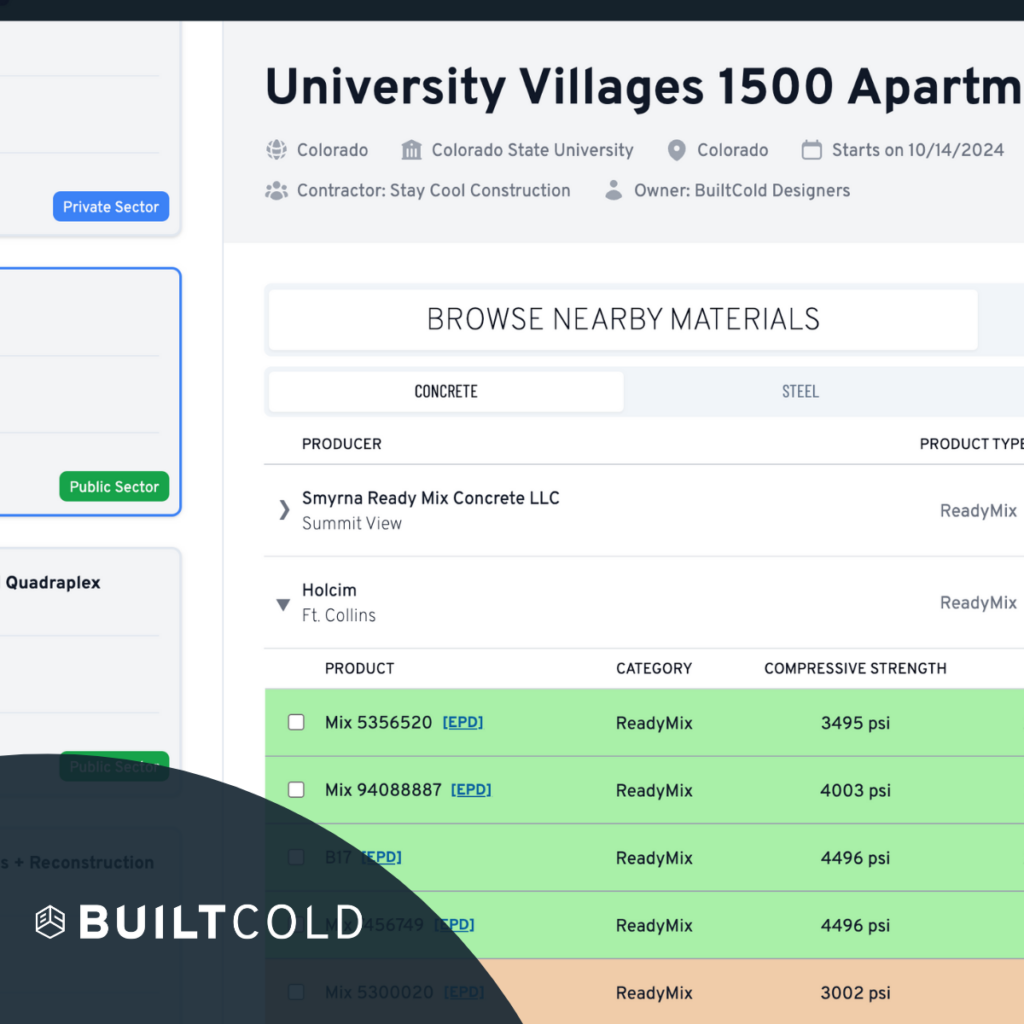This screenshot has height=1024, width=1024.
Task: Open the Browse Nearby Materials button
Action: [x=623, y=319]
